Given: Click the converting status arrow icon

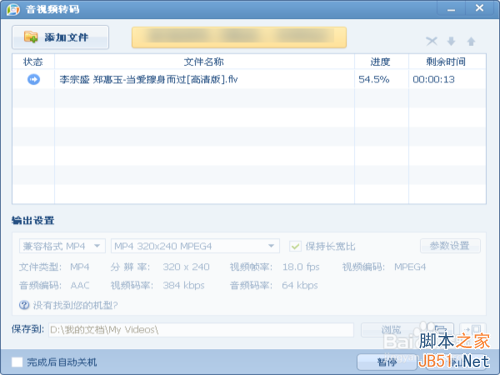Looking at the screenshot, I should [33, 79].
